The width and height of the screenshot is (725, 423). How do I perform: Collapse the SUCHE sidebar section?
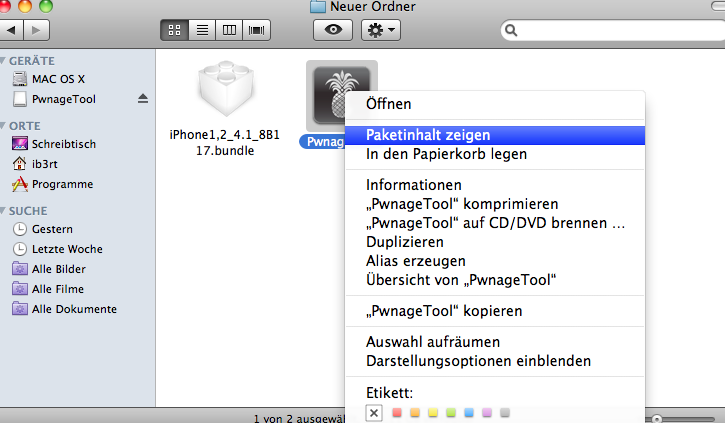(x=3, y=211)
